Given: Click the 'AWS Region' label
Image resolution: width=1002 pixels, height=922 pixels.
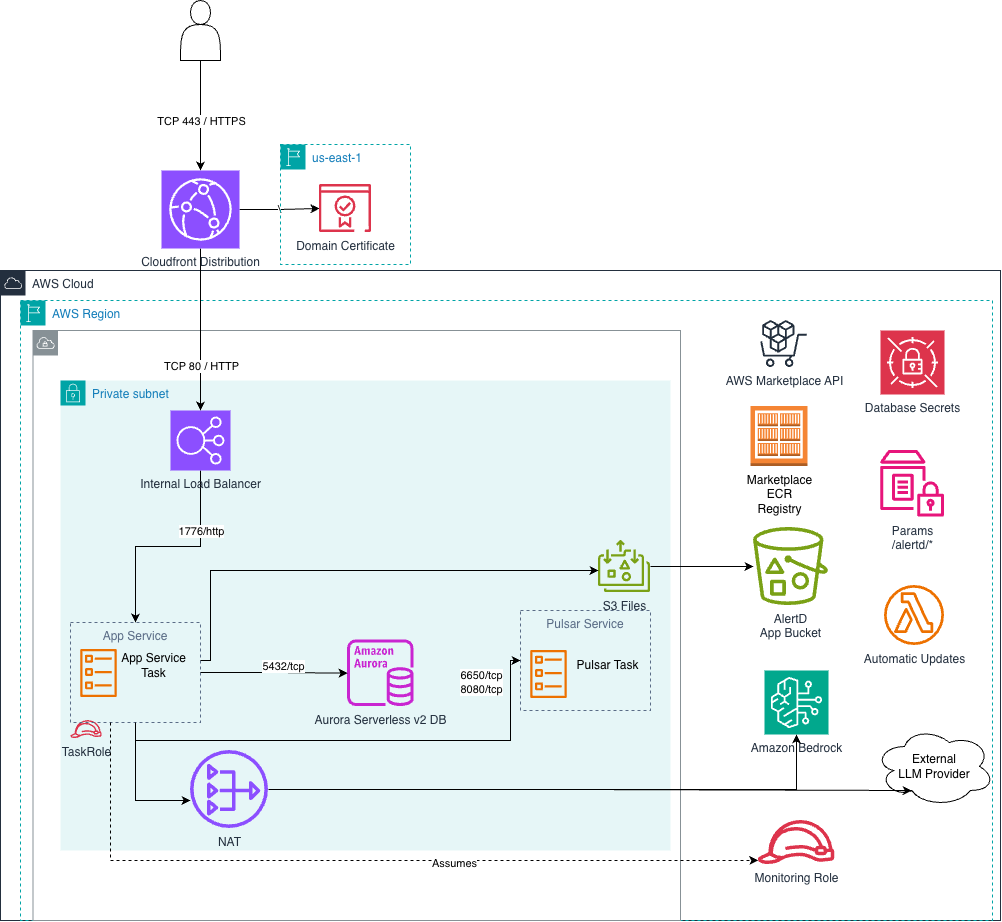Looking at the screenshot, I should click(x=86, y=314).
